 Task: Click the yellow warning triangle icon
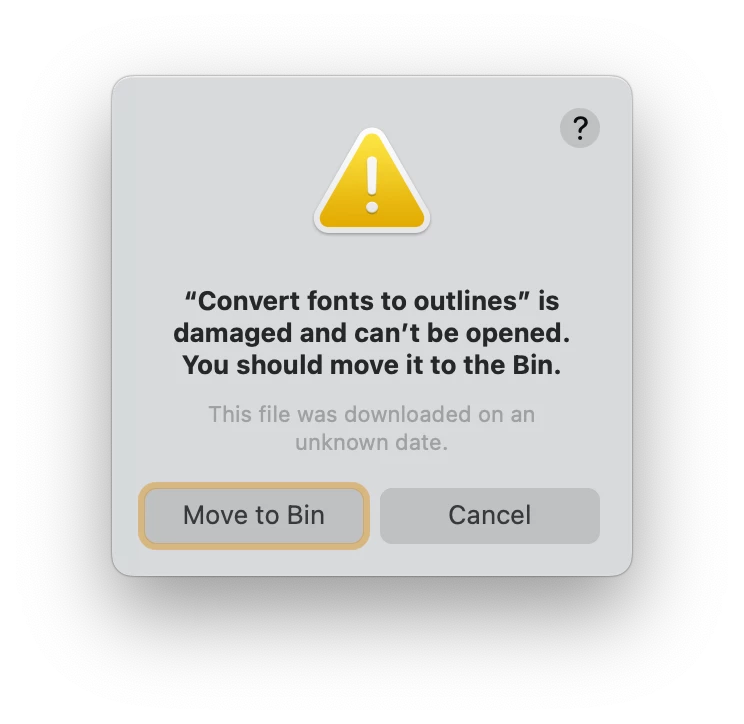372,181
